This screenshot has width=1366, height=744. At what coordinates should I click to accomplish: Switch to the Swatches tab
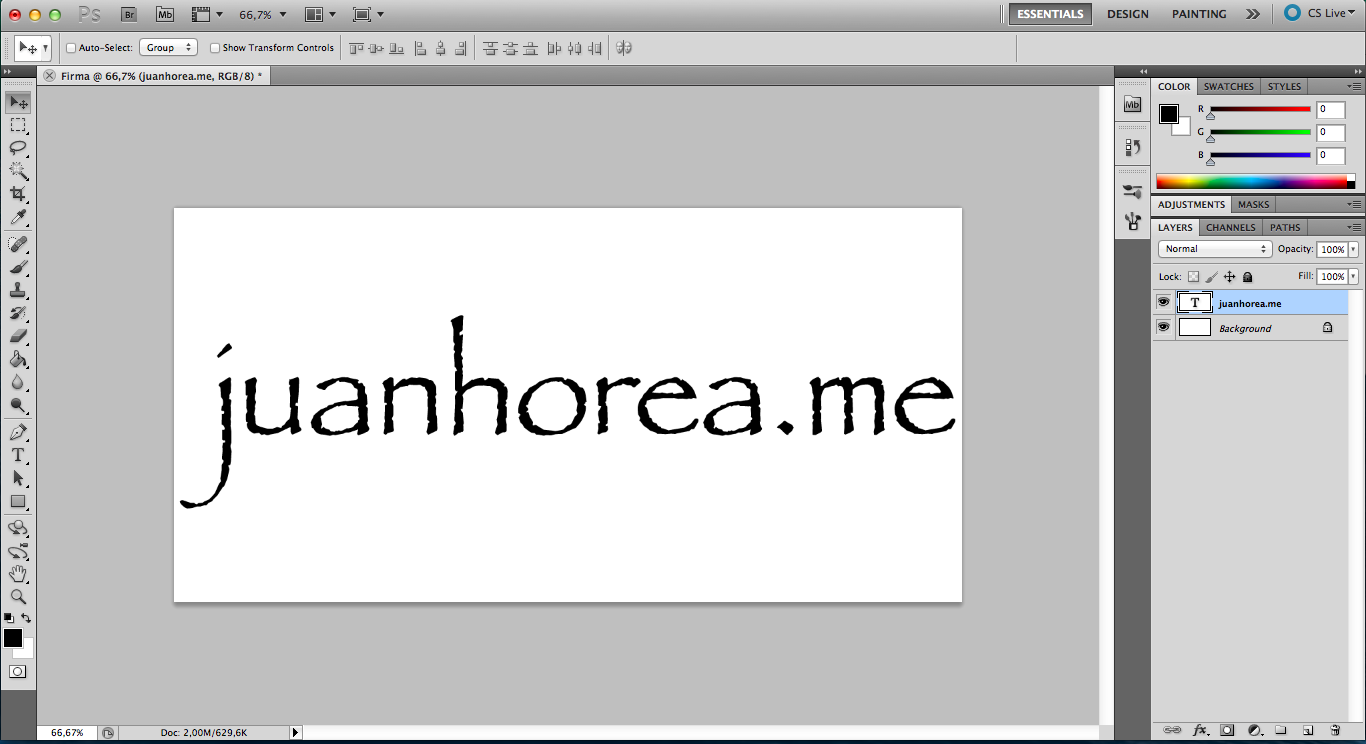(1228, 86)
